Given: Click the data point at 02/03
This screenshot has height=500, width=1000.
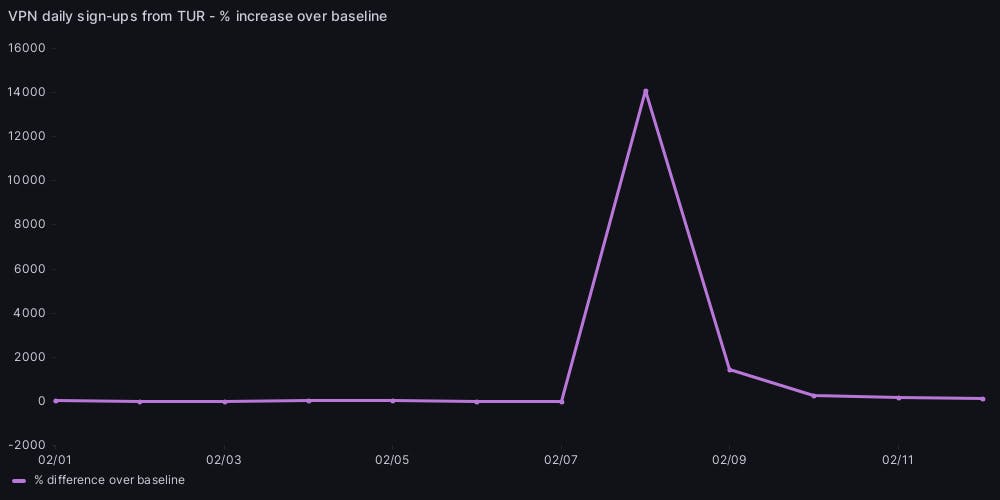Looking at the screenshot, I should tap(225, 401).
